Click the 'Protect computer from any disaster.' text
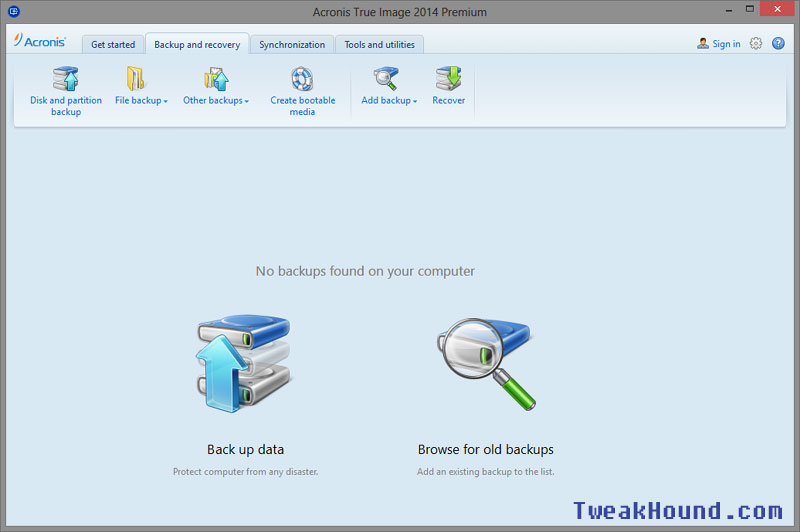The image size is (800, 532). (245, 472)
